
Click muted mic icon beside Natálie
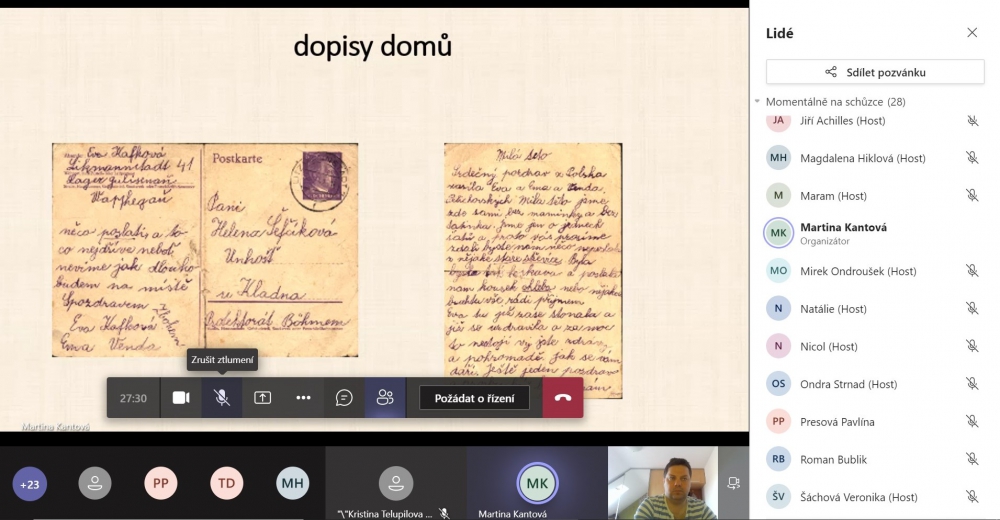(973, 308)
